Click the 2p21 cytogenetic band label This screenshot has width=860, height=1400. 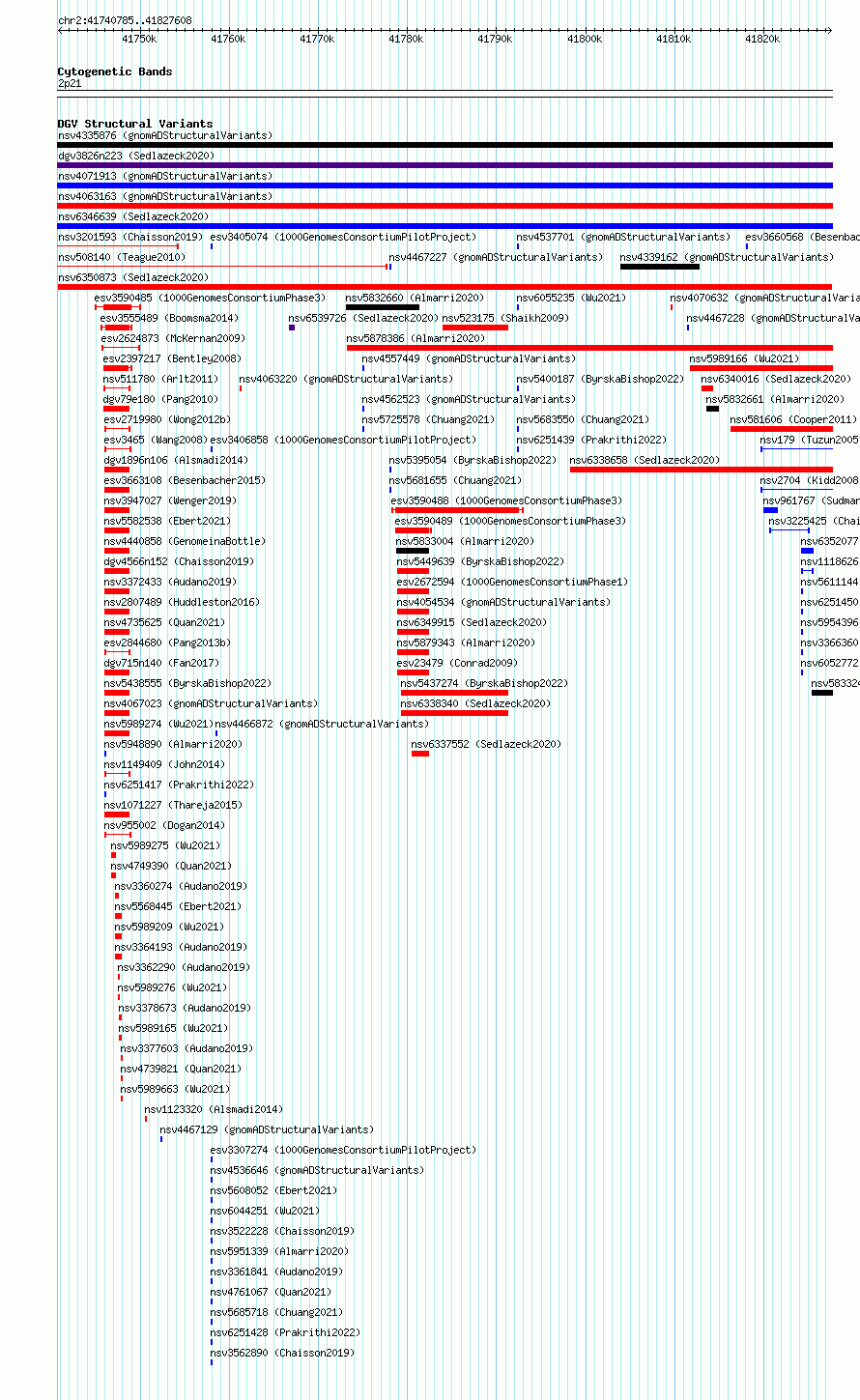coord(70,84)
